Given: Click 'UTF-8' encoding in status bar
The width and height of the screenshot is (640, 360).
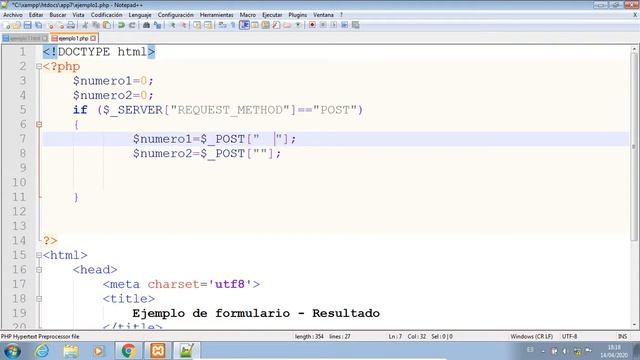Looking at the screenshot, I should point(569,336).
